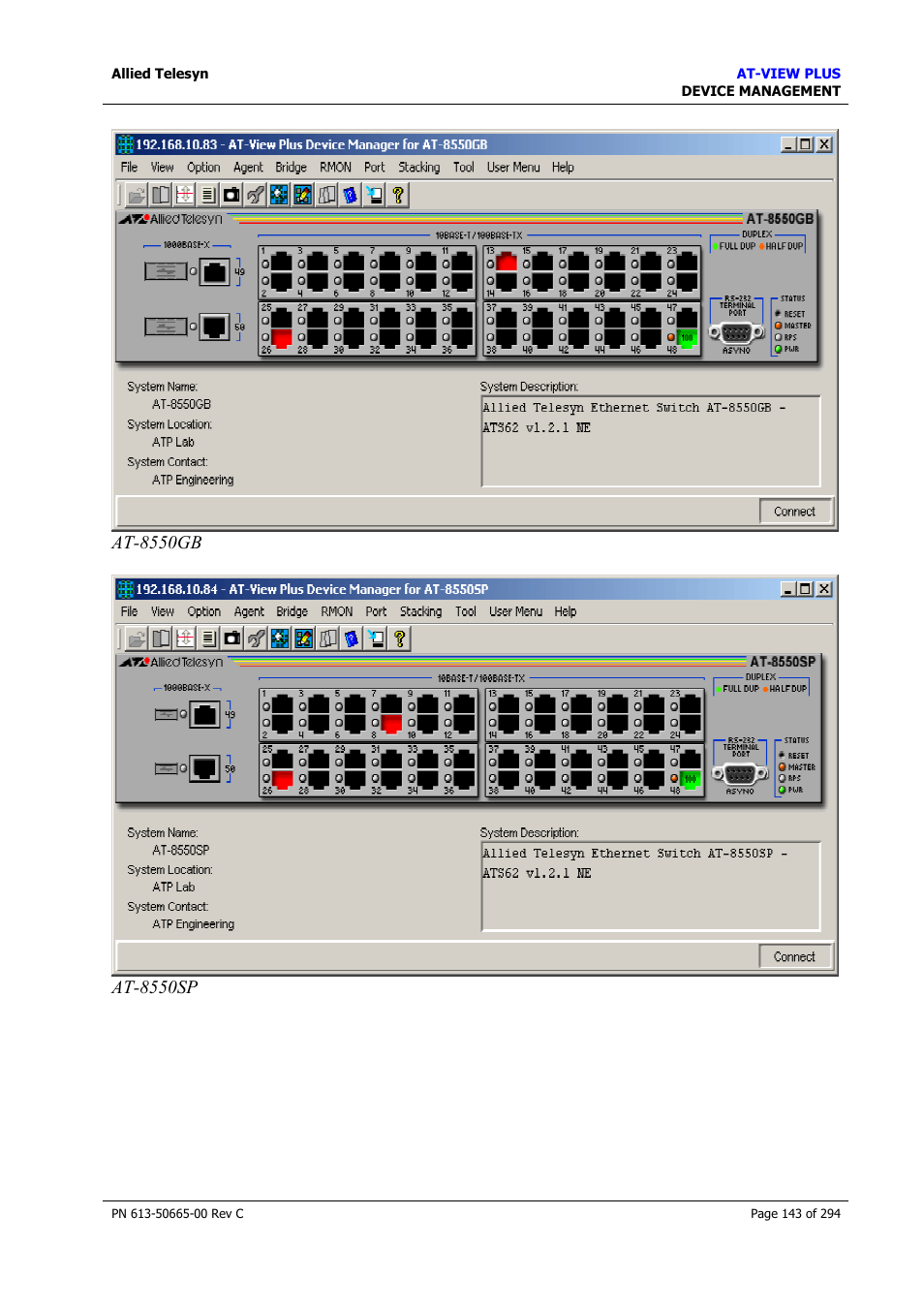Open the View menu in AT-8550GB window

(162, 168)
